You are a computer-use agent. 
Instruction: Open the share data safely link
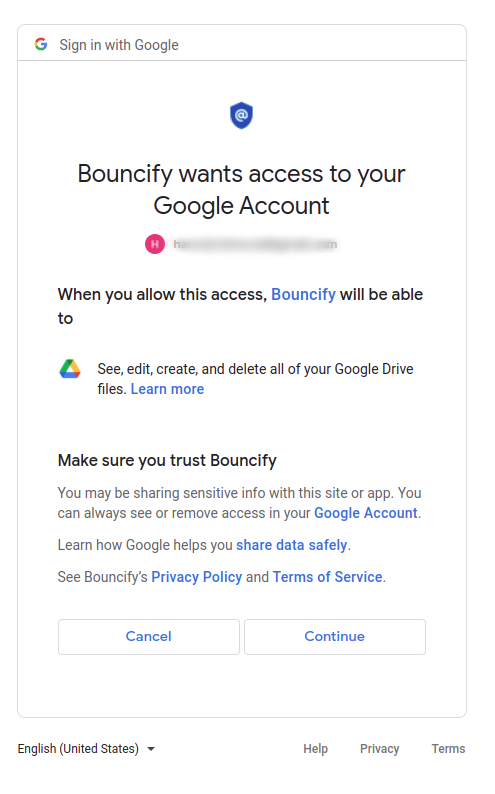pos(292,545)
